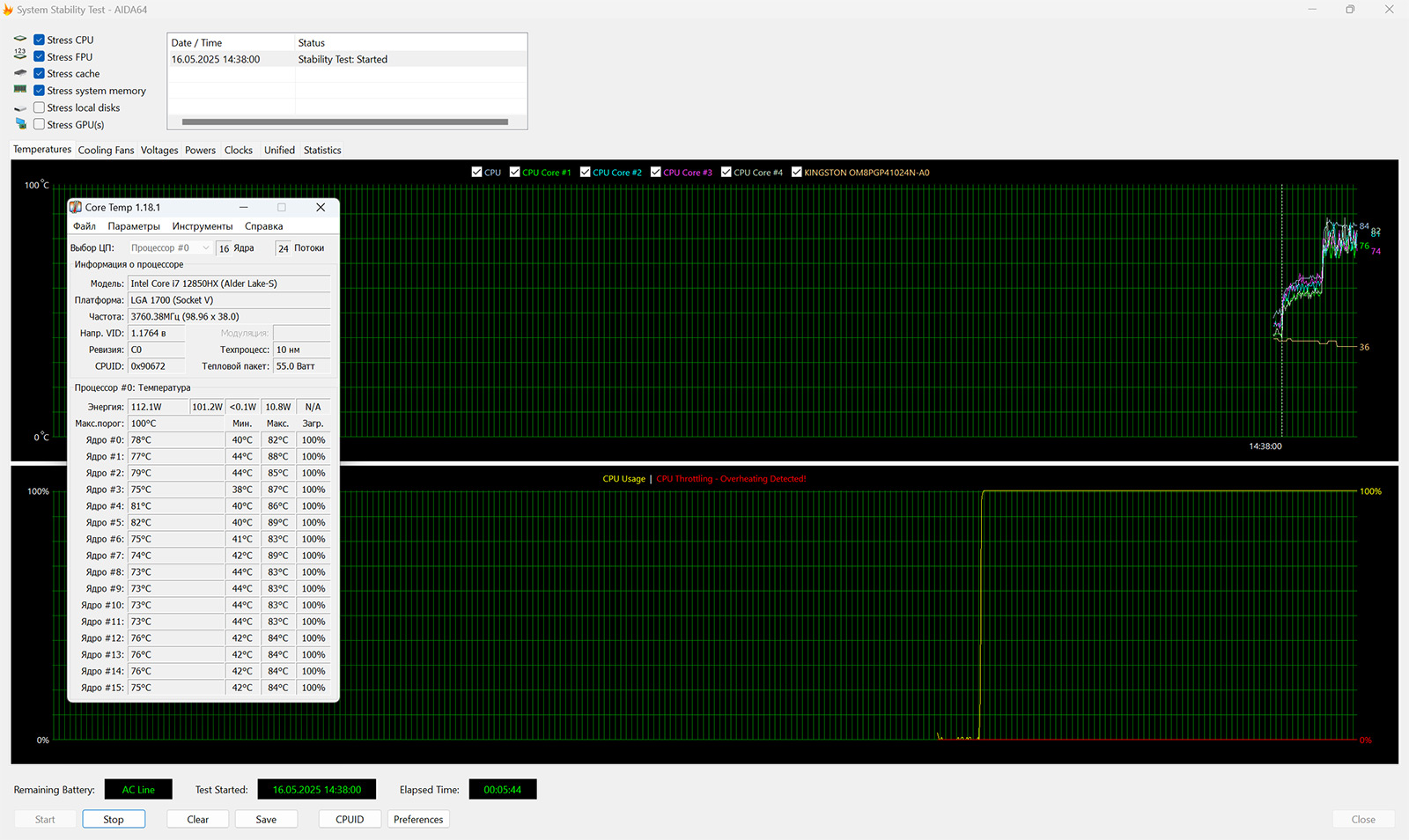
Task: Uncheck Stress cache
Action: (x=39, y=73)
